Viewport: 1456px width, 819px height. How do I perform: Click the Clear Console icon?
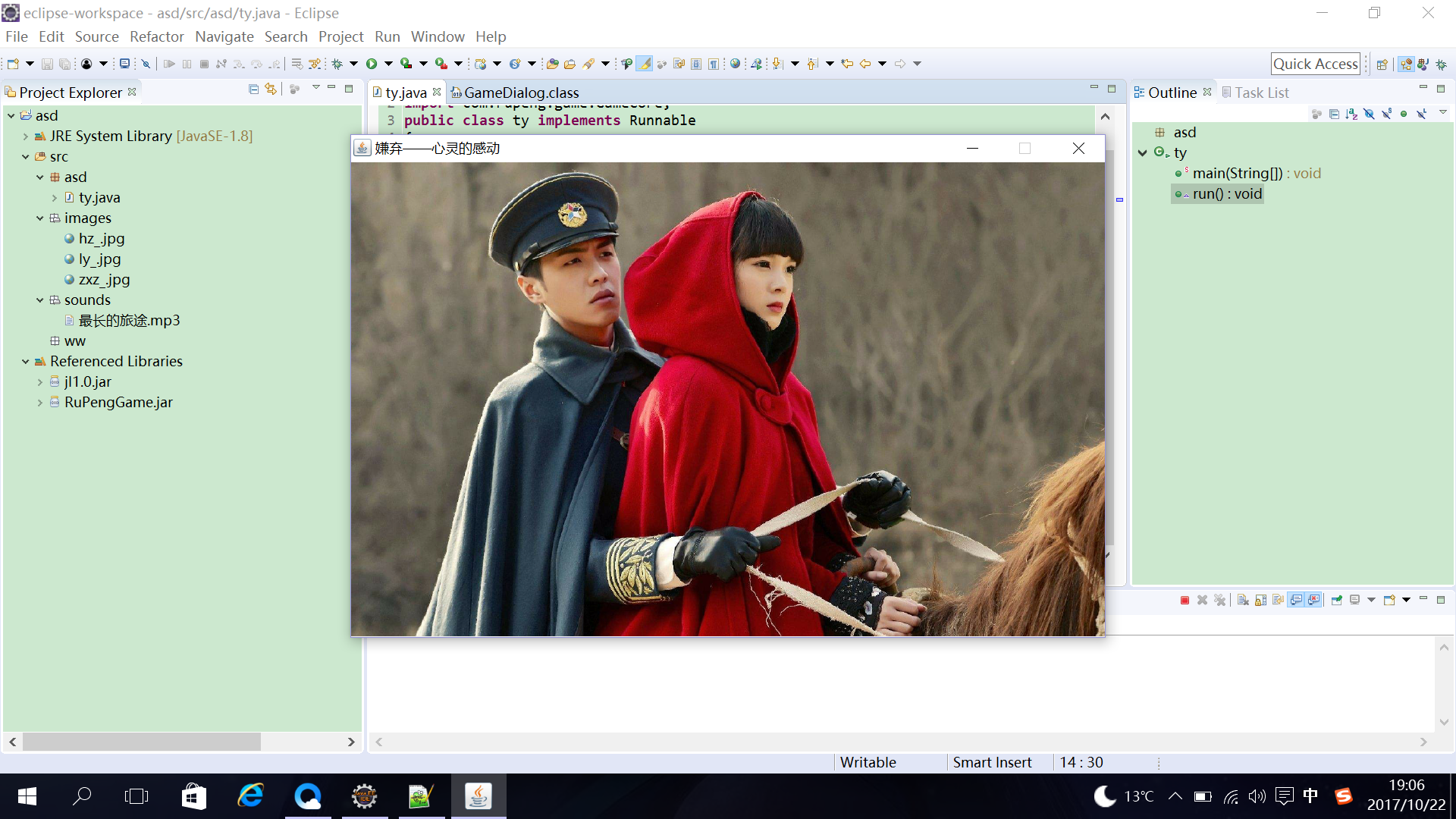coord(1243,601)
